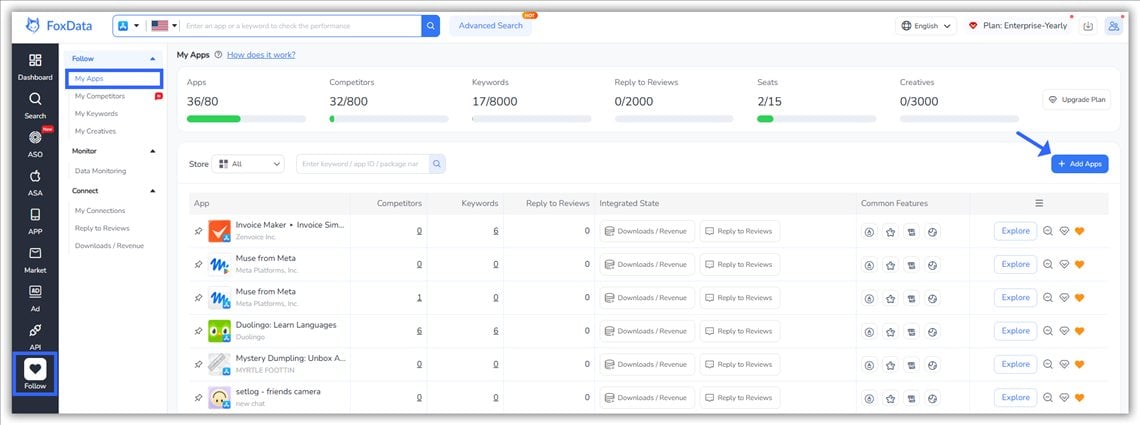The height and width of the screenshot is (425, 1140).
Task: Click the download icon in the header
Action: tap(1088, 25)
